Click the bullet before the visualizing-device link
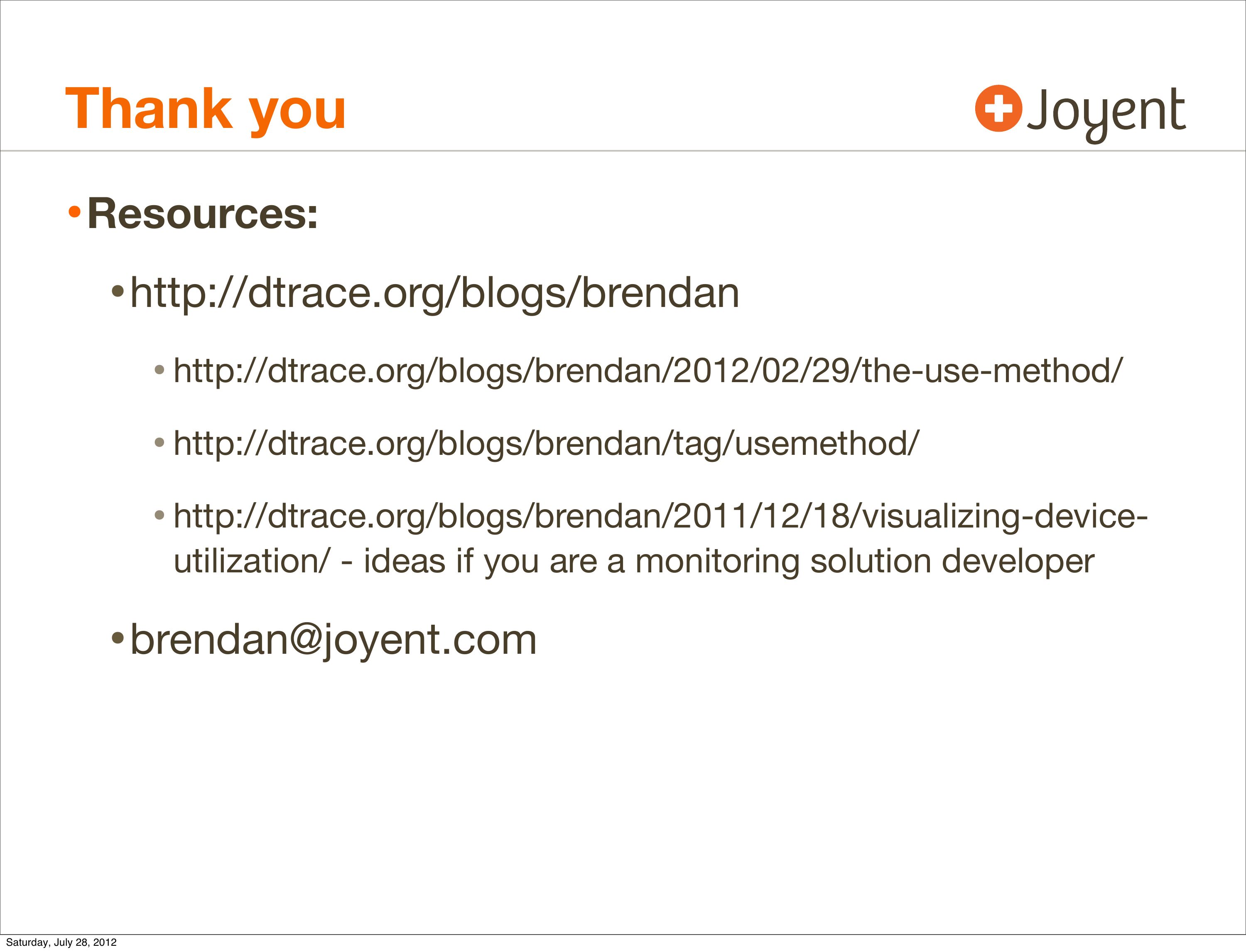The width and height of the screenshot is (1246, 952). point(159,515)
